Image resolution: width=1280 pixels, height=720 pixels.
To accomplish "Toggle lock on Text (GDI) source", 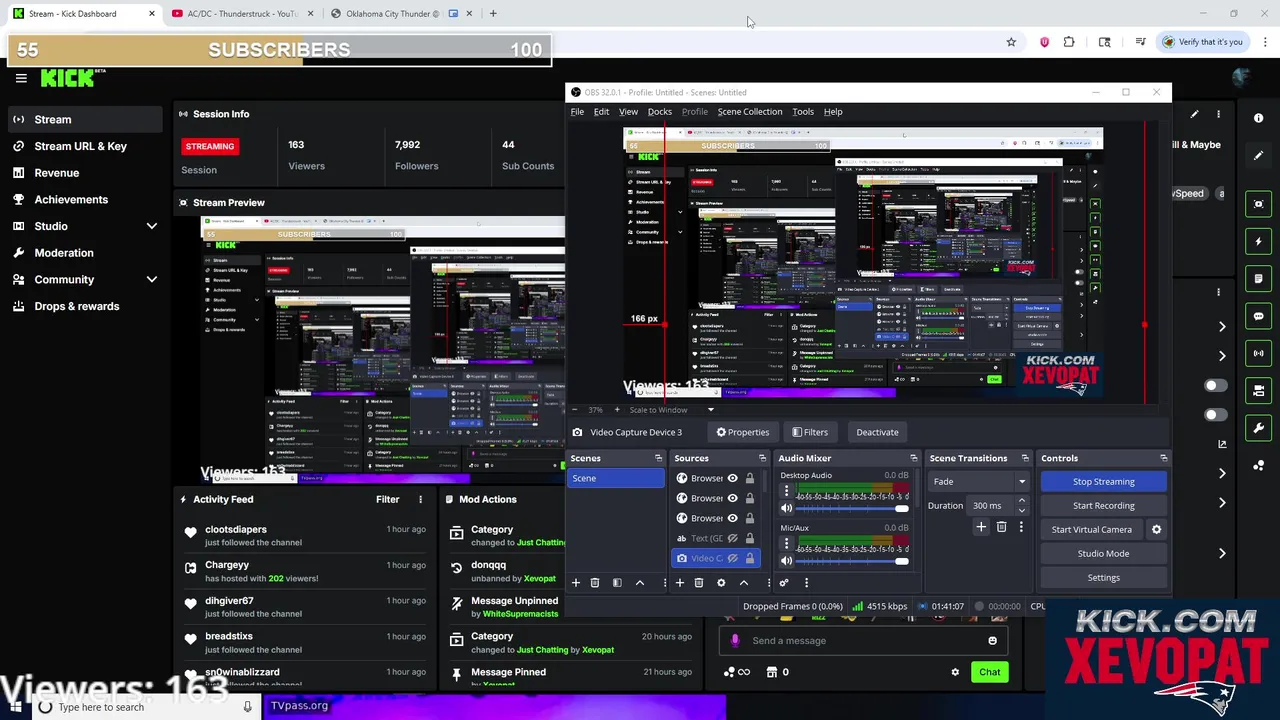I will click(x=750, y=538).
